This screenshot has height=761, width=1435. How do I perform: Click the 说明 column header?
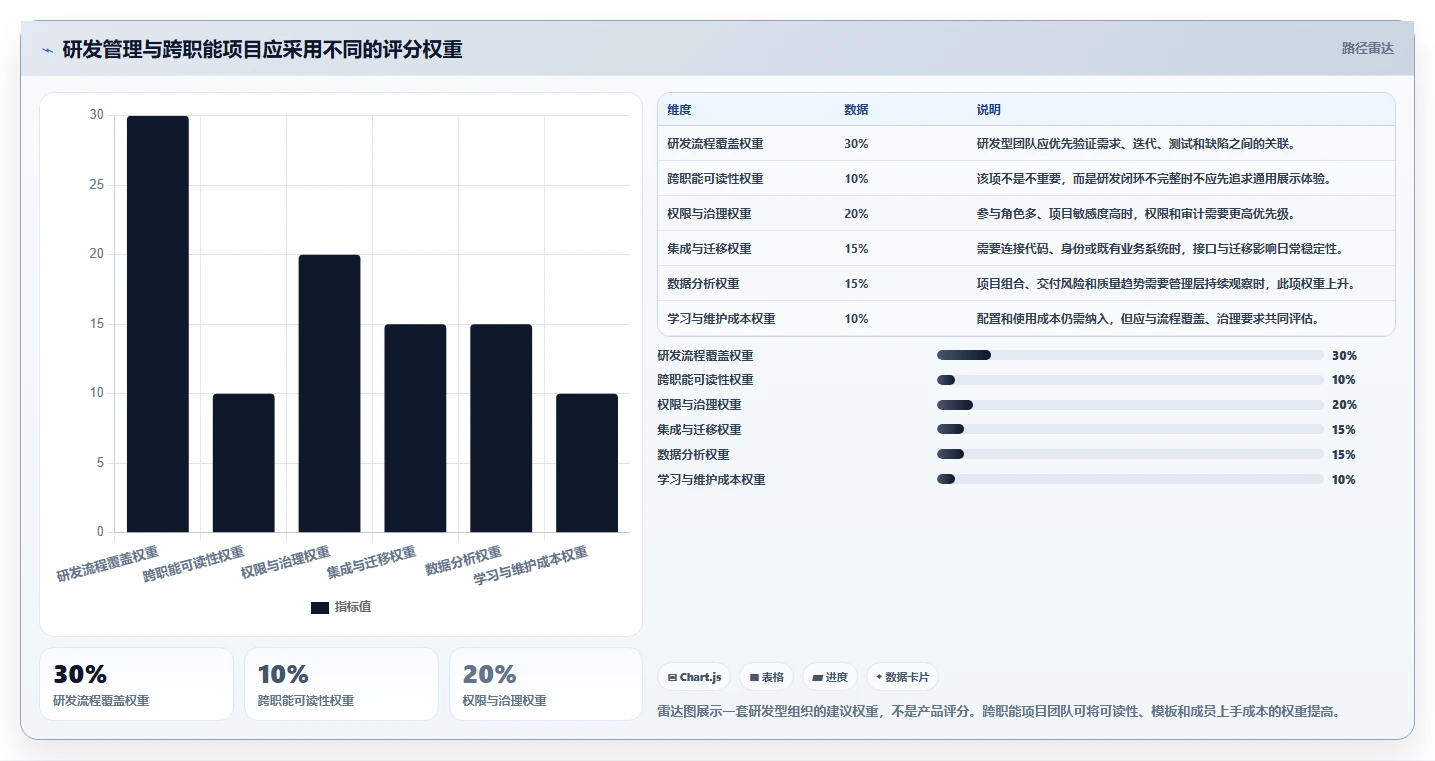989,110
